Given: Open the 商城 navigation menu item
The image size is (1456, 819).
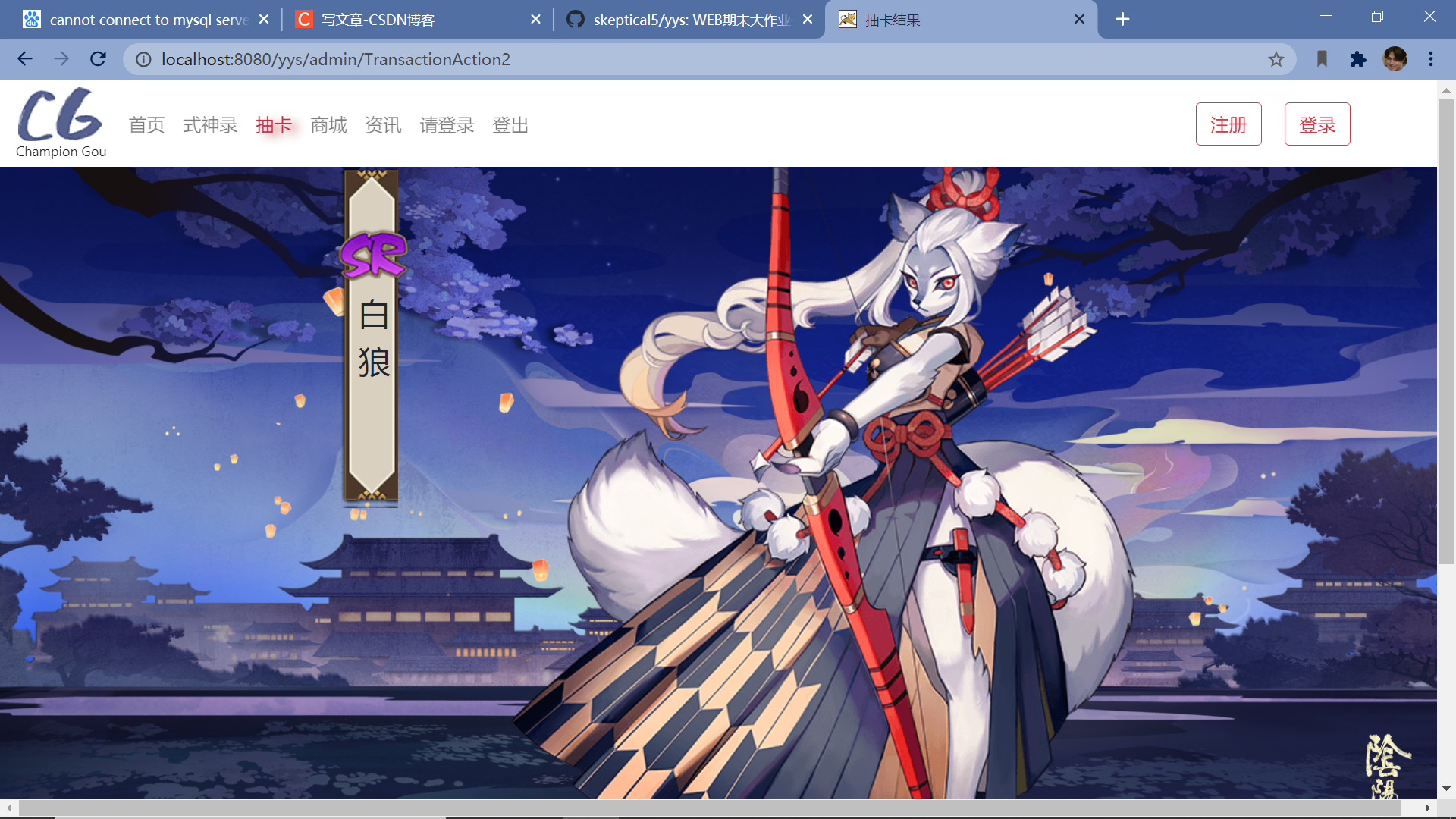Looking at the screenshot, I should (328, 125).
